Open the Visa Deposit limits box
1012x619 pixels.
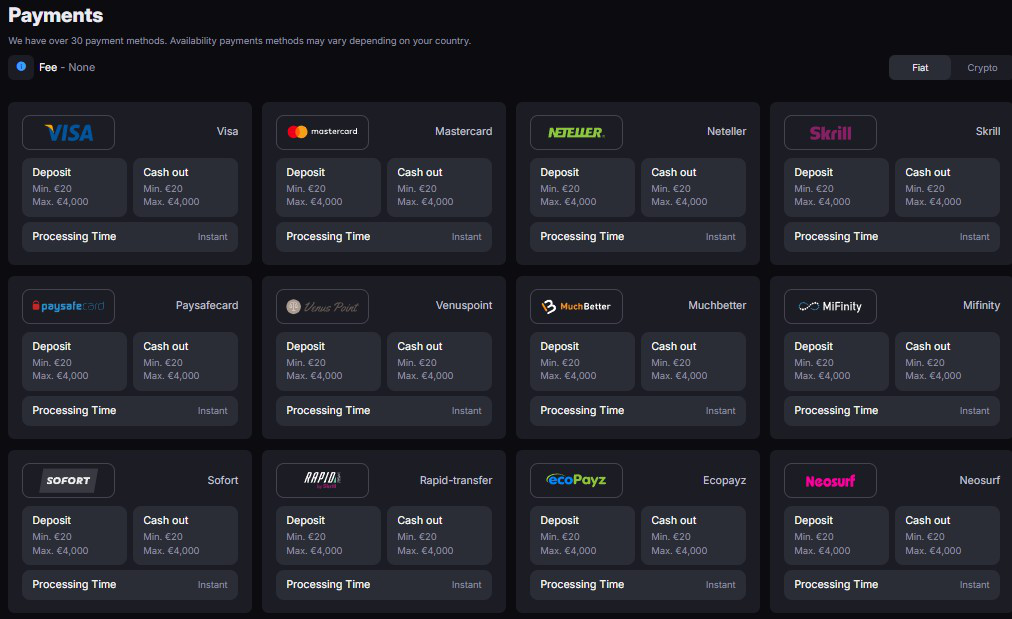[74, 187]
